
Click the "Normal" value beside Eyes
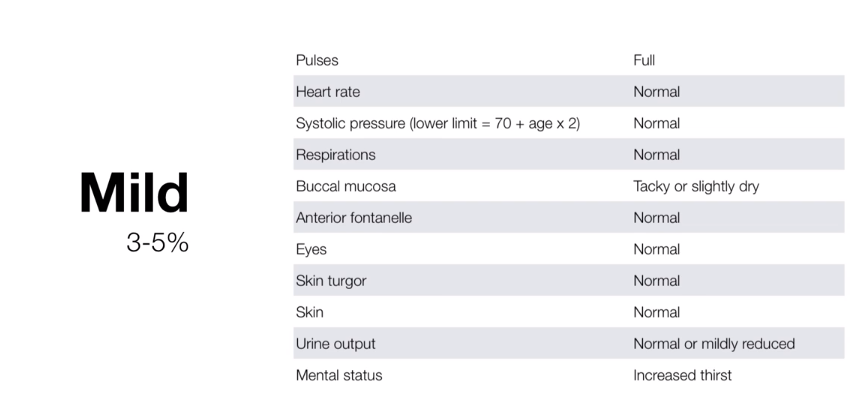click(656, 249)
